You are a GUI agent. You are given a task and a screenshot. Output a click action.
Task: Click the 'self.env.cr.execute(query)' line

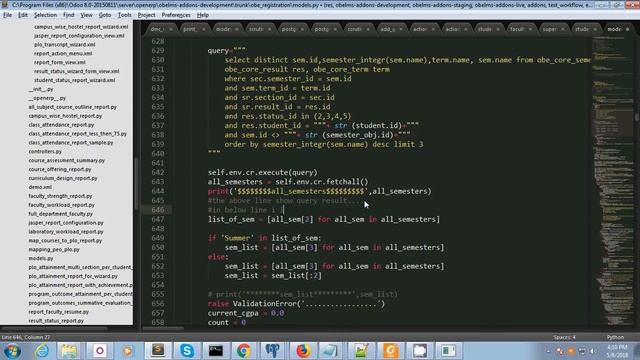tap(262, 172)
